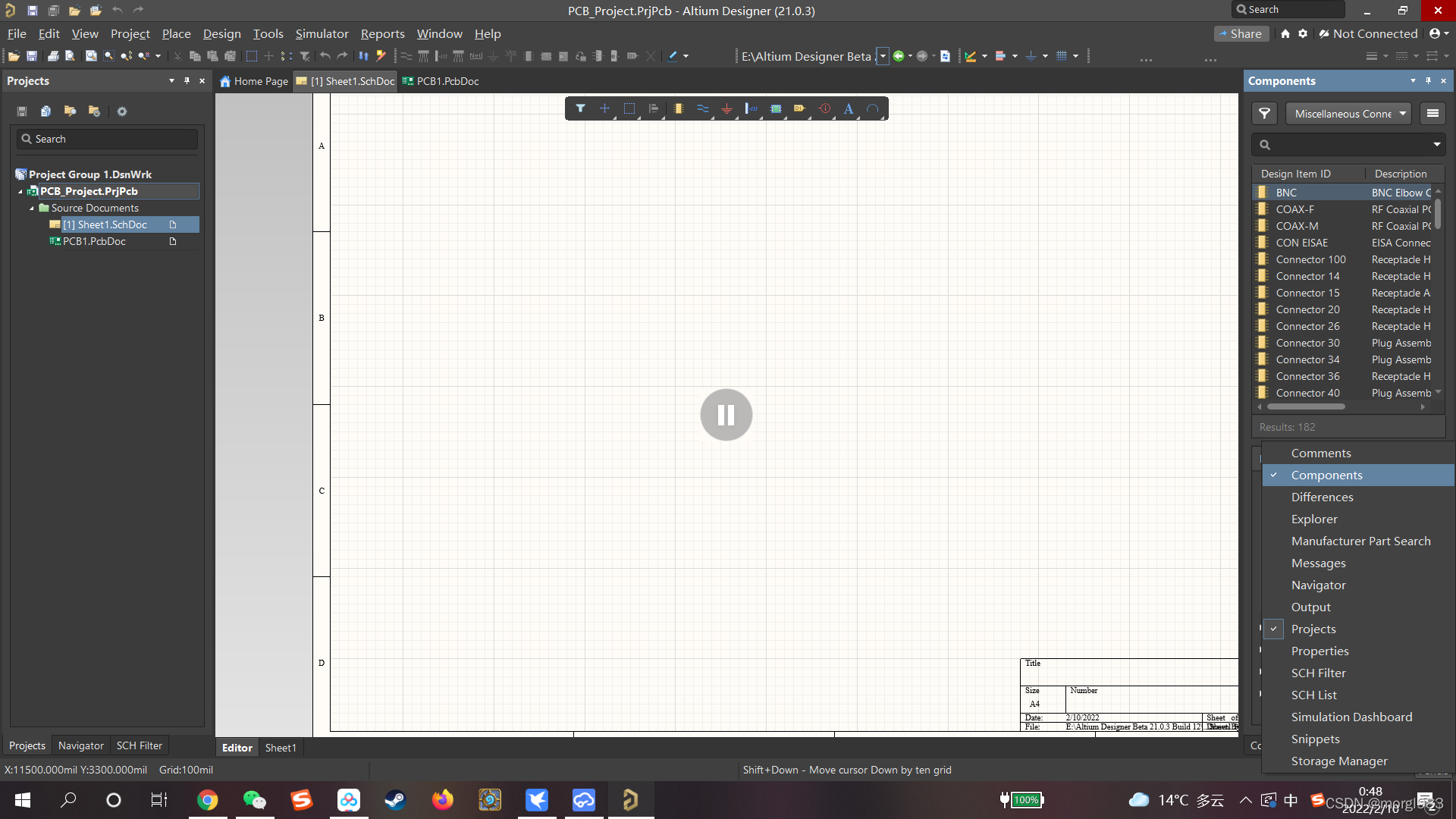Choose the GND power port tool
The width and height of the screenshot is (1456, 819).
pos(726,108)
